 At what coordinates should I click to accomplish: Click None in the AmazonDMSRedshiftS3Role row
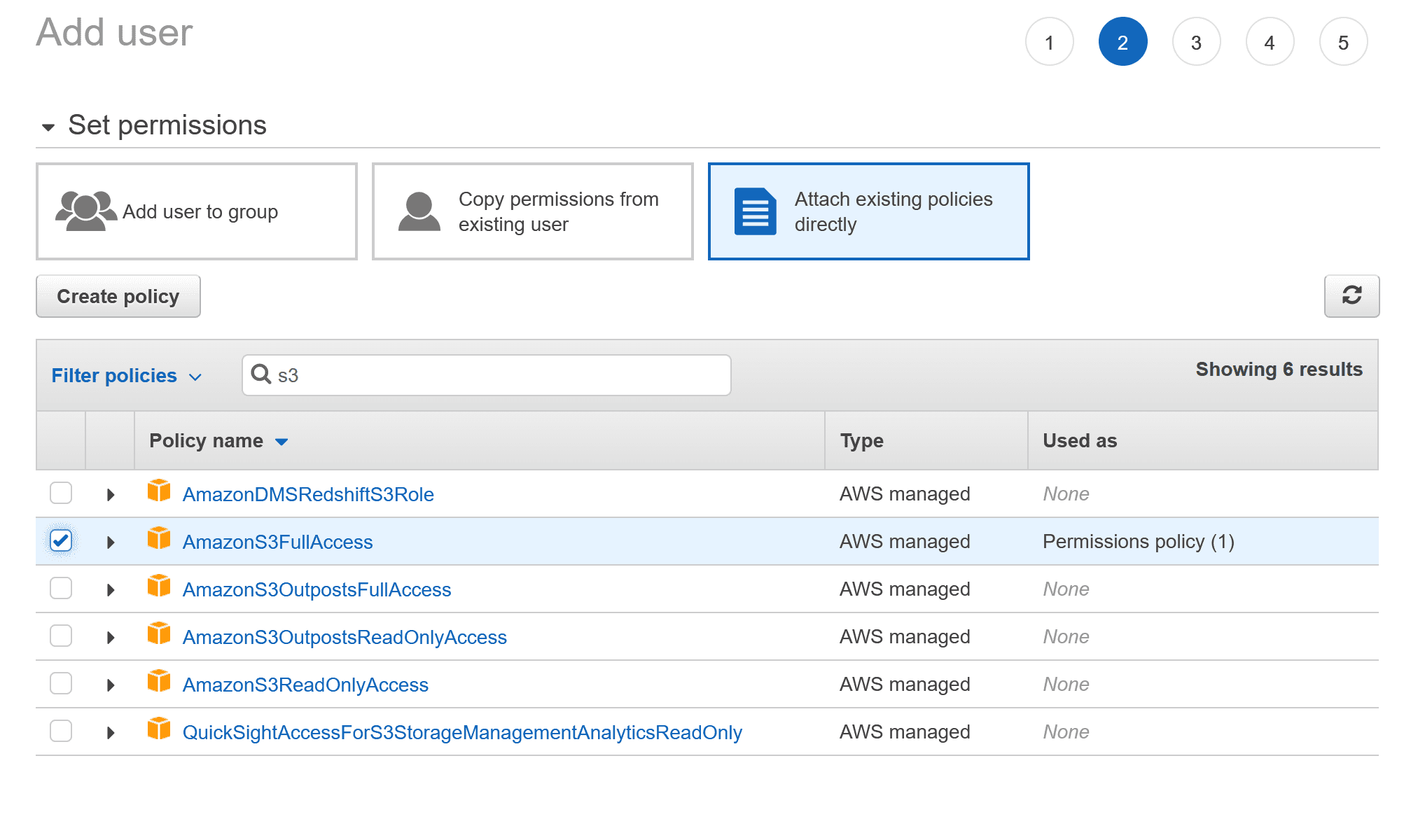coord(1066,493)
